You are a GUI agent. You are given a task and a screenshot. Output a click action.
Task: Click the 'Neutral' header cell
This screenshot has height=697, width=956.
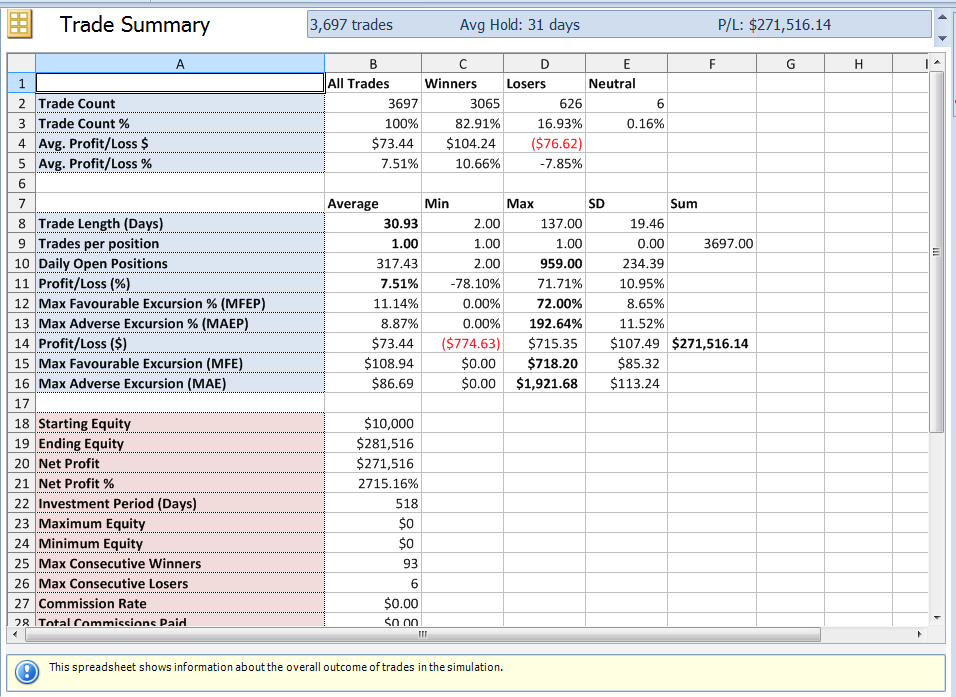coord(627,84)
